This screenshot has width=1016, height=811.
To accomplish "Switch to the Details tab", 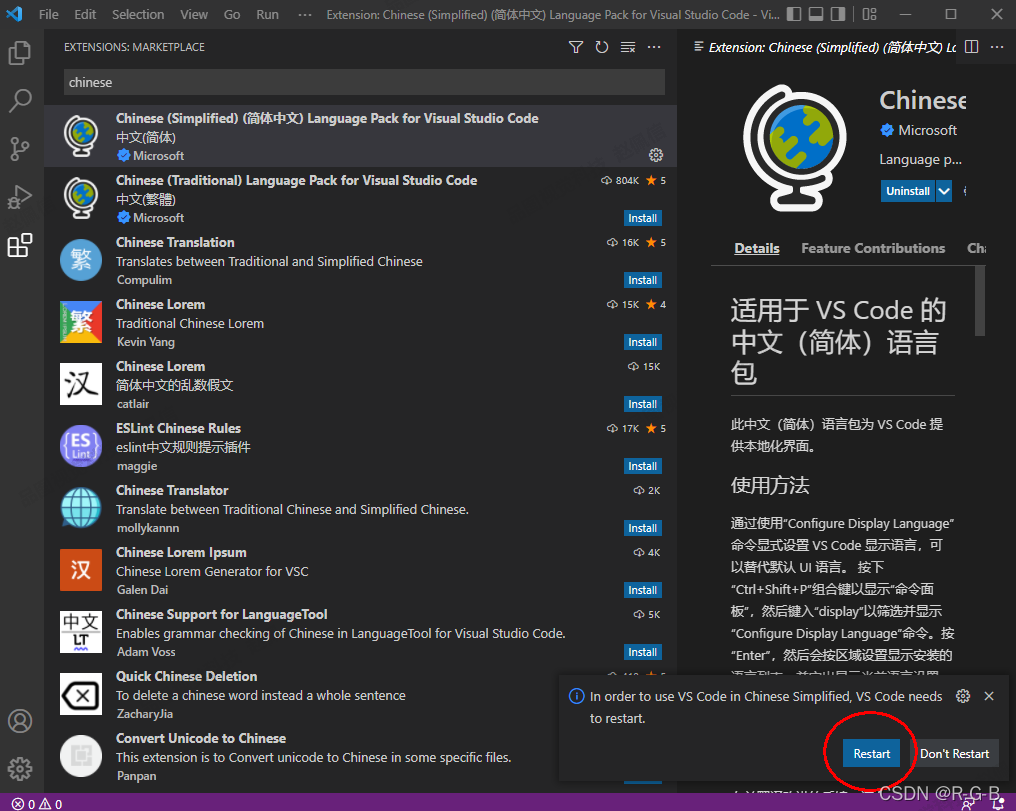I will pos(757,248).
